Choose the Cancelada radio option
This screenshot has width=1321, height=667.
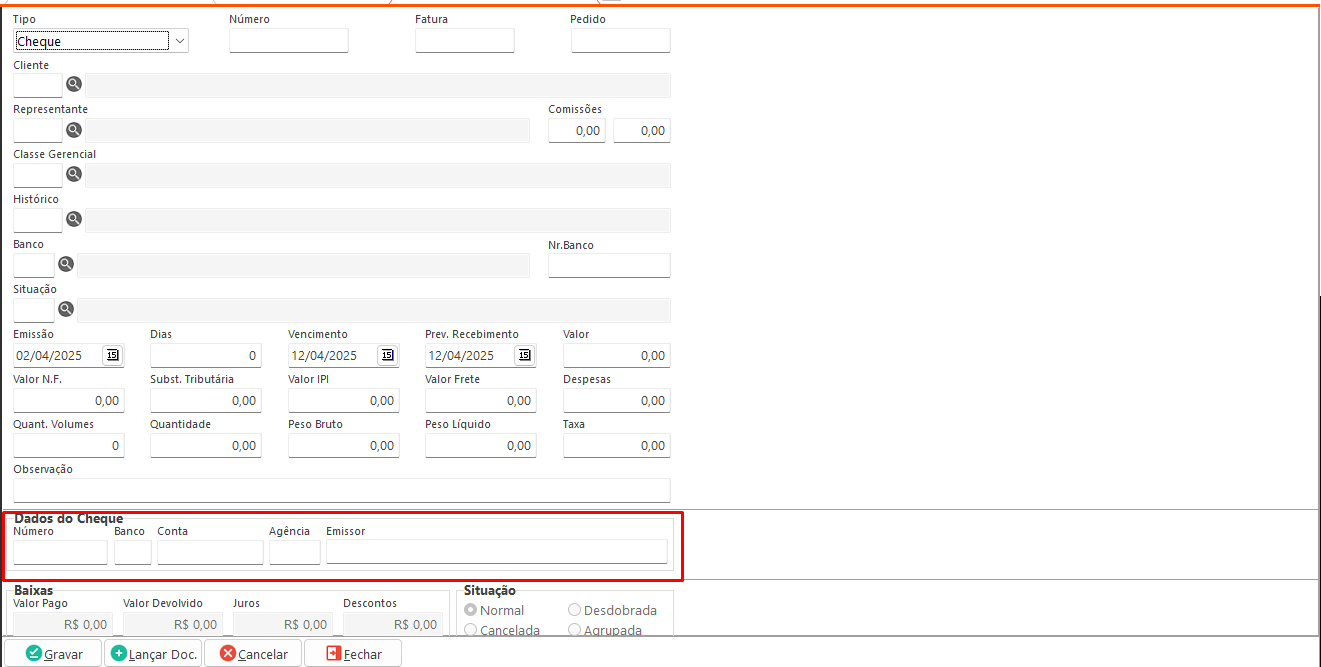471,630
